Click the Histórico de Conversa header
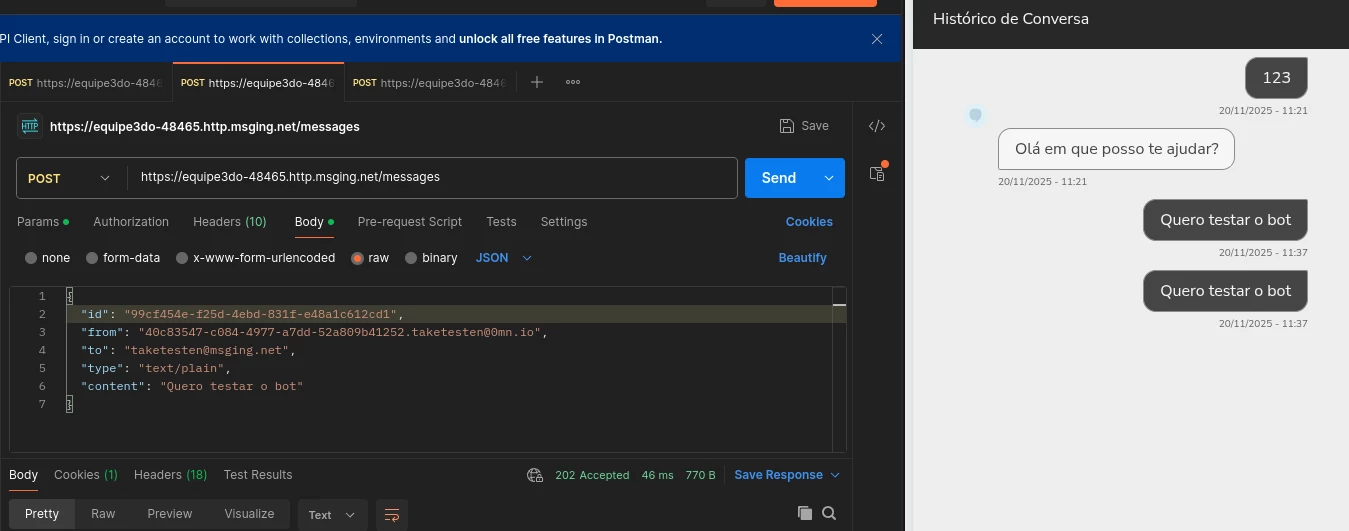 1011,19
